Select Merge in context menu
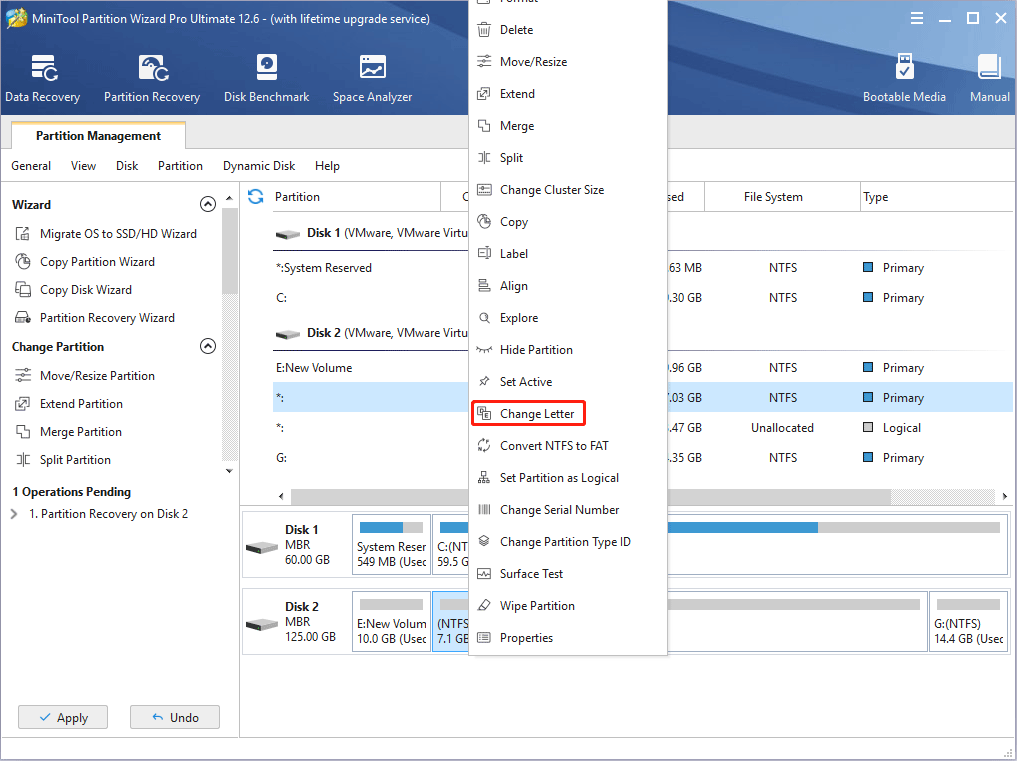Image resolution: width=1017 pixels, height=761 pixels. tap(568, 126)
